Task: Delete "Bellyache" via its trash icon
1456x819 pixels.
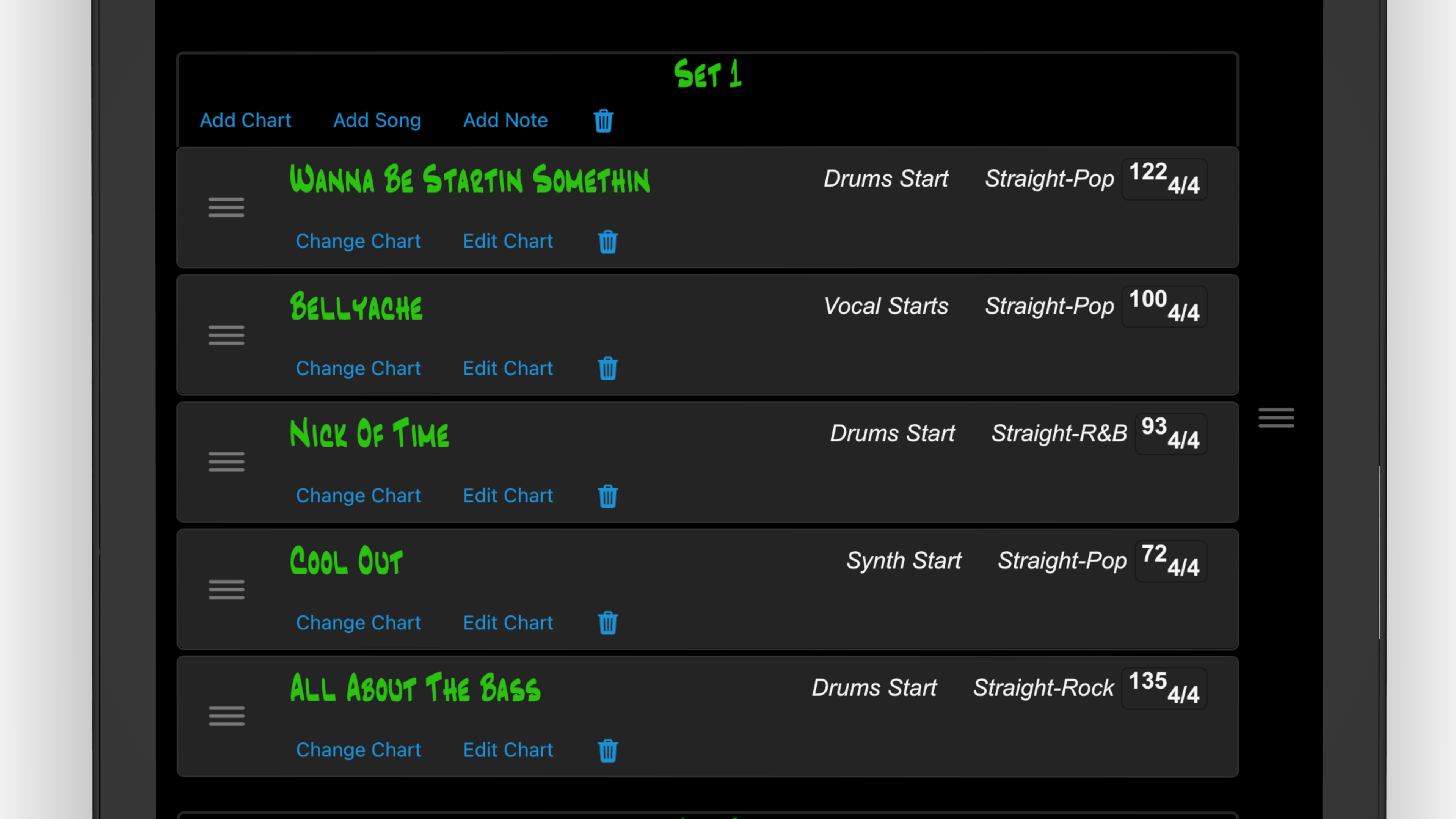Action: 607,369
